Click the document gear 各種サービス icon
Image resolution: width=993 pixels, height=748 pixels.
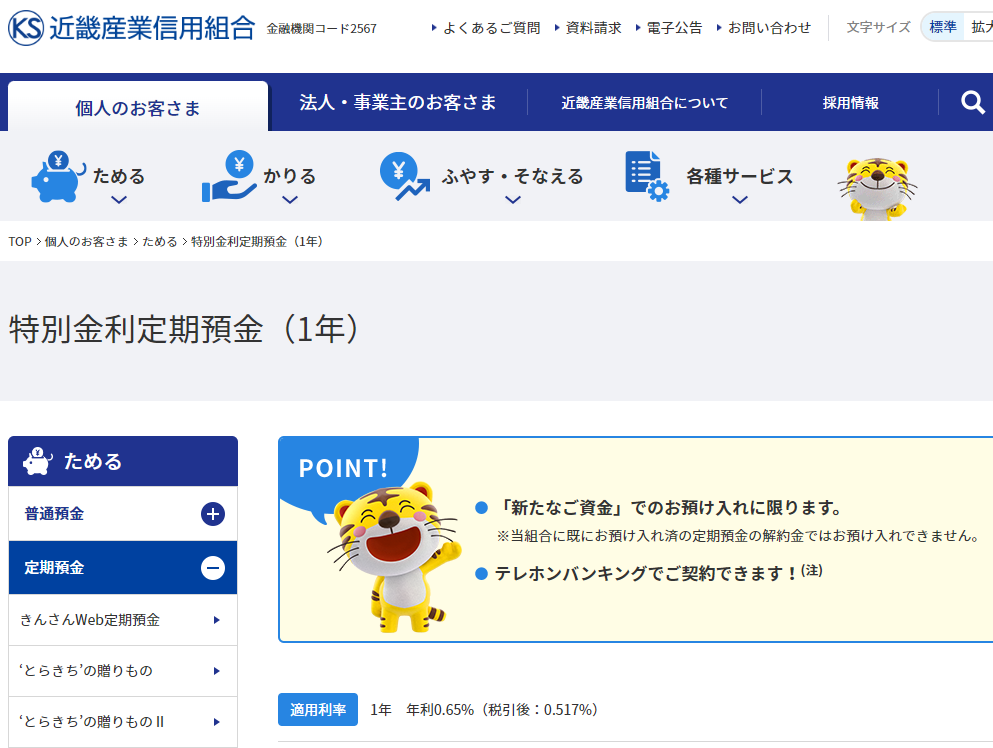[x=647, y=177]
